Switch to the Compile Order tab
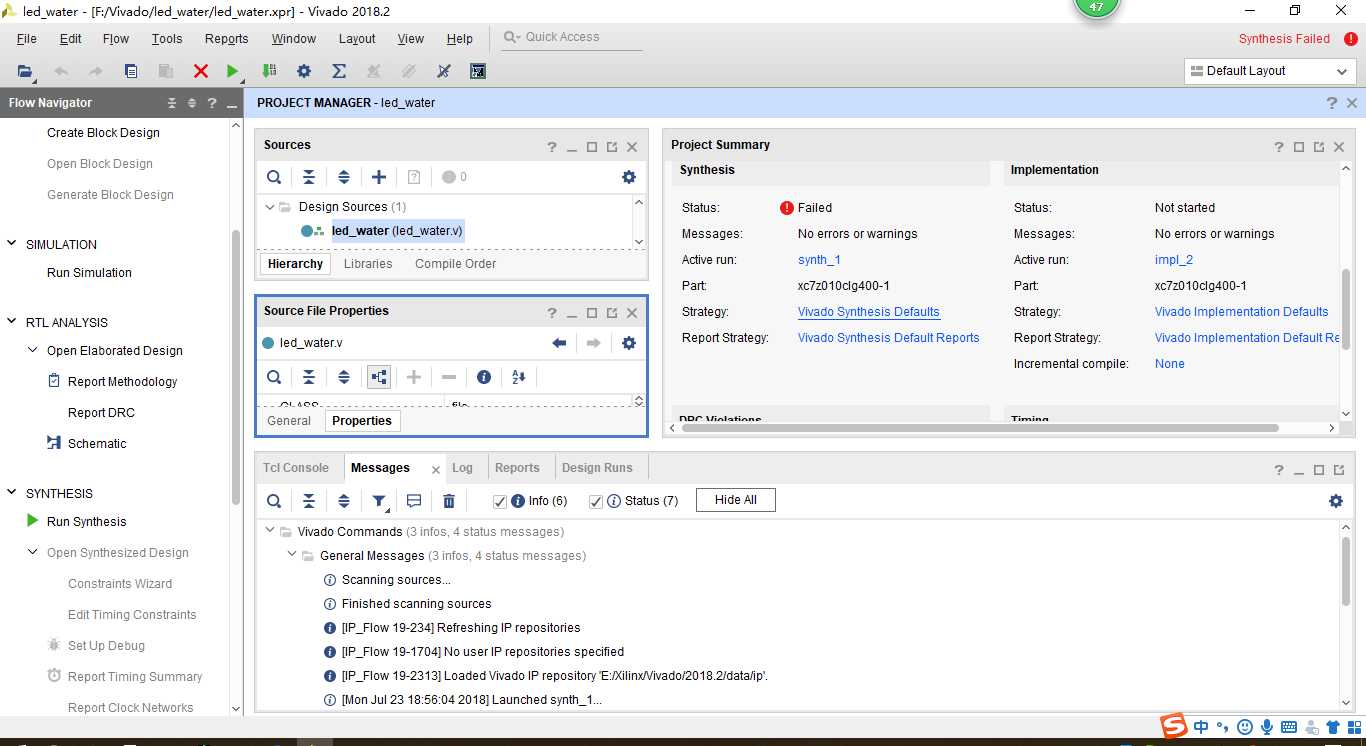Screen dimensions: 1366x746 pyautogui.click(x=456, y=264)
